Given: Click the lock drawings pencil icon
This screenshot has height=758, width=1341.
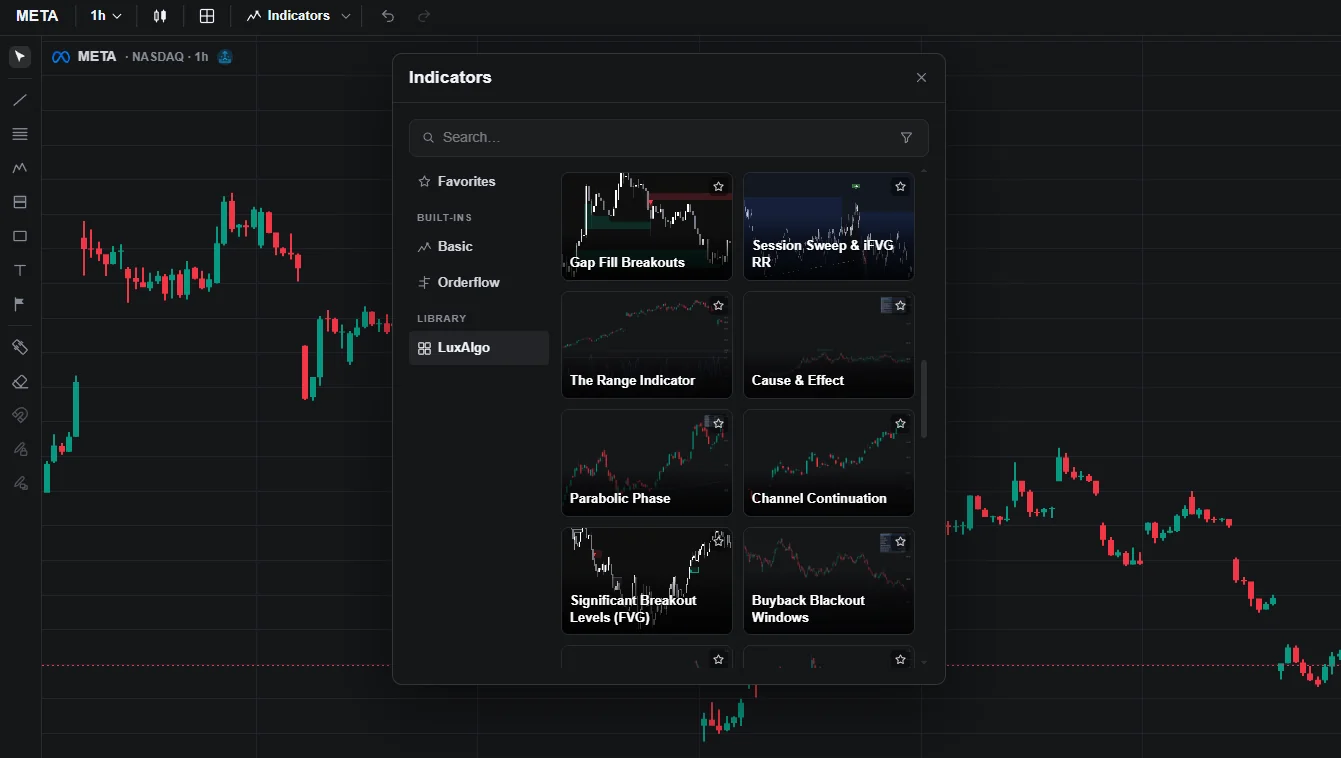Looking at the screenshot, I should coord(20,449).
